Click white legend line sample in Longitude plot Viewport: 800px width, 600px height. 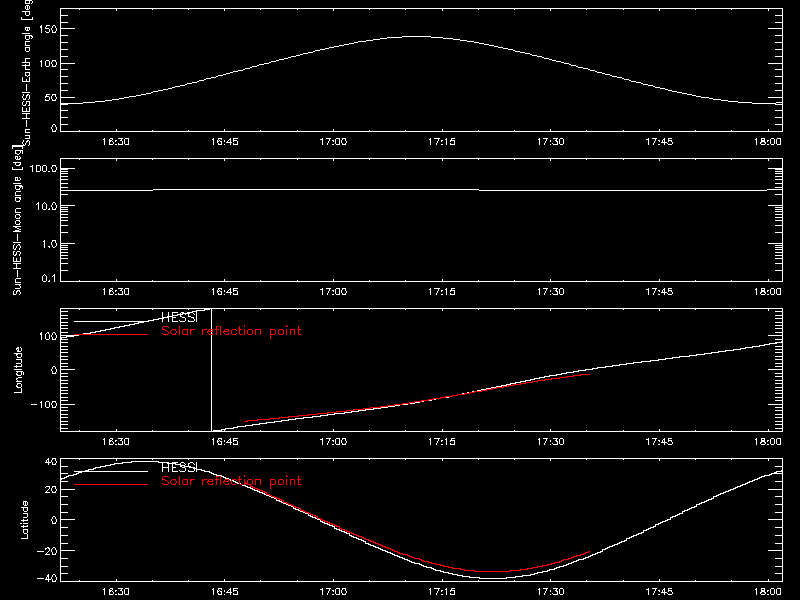[111, 321]
